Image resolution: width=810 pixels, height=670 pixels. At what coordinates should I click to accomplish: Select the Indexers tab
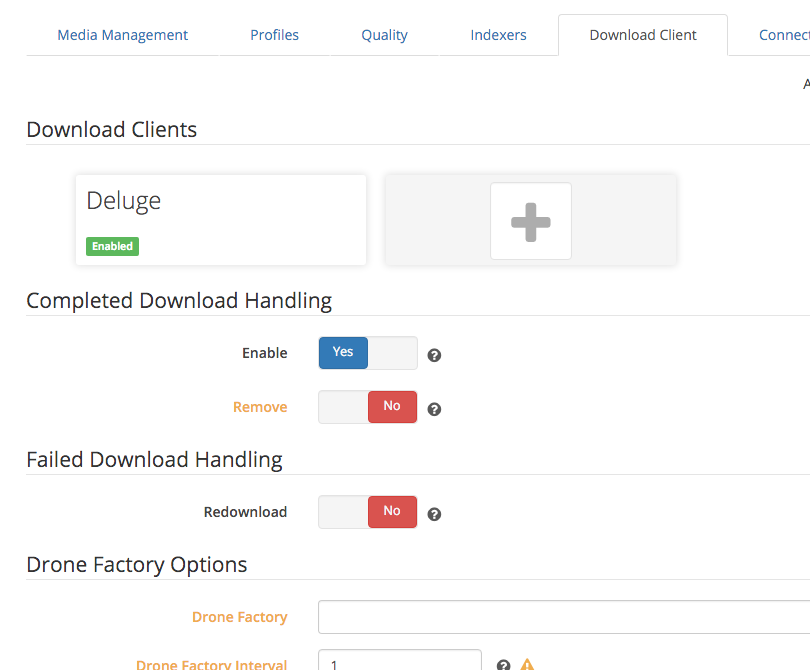point(498,35)
